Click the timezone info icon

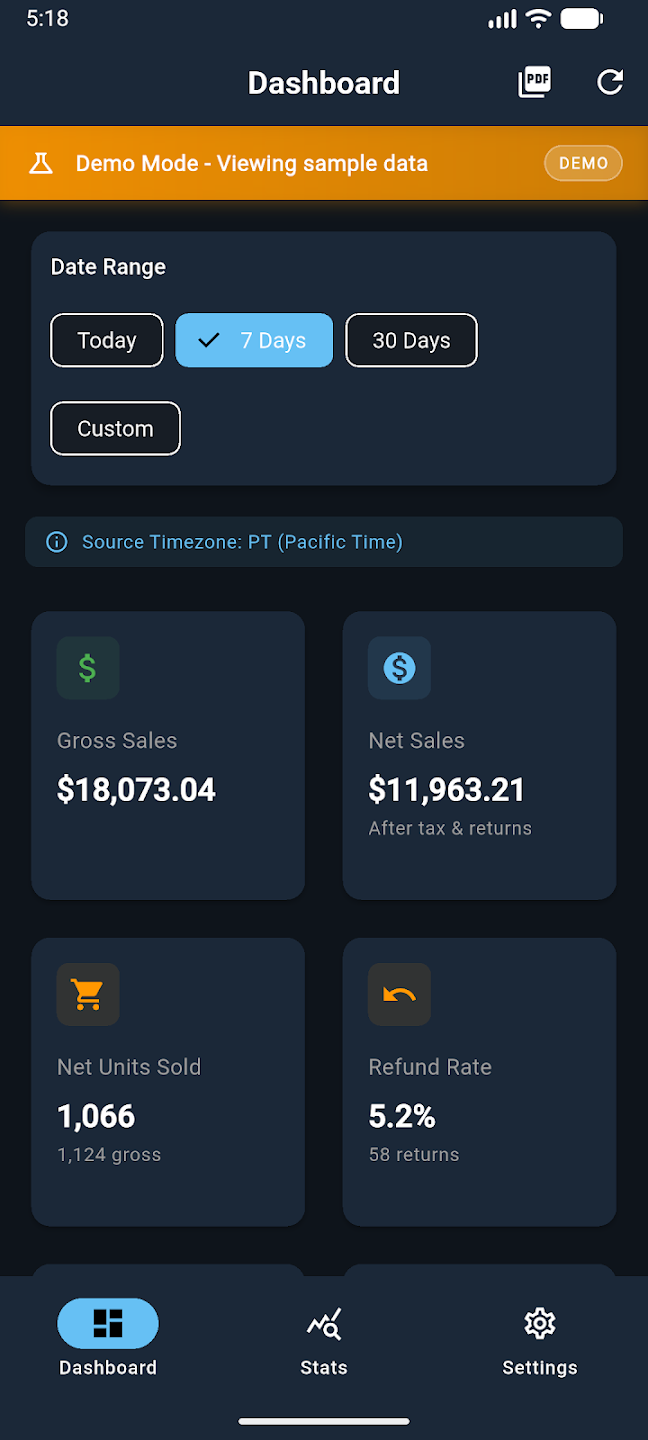pos(57,541)
